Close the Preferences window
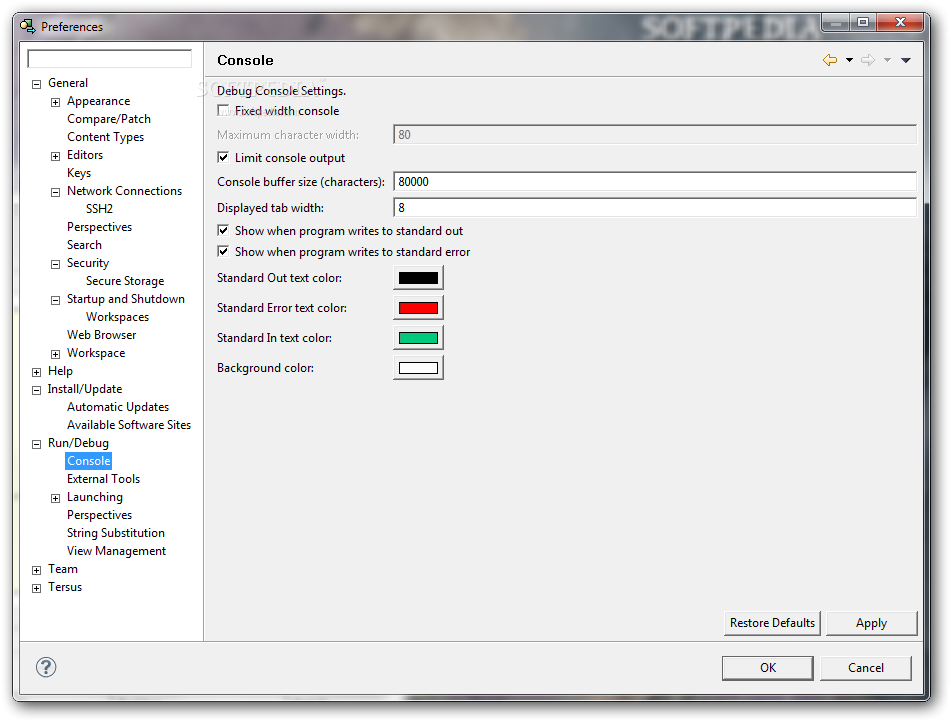 coord(900,22)
